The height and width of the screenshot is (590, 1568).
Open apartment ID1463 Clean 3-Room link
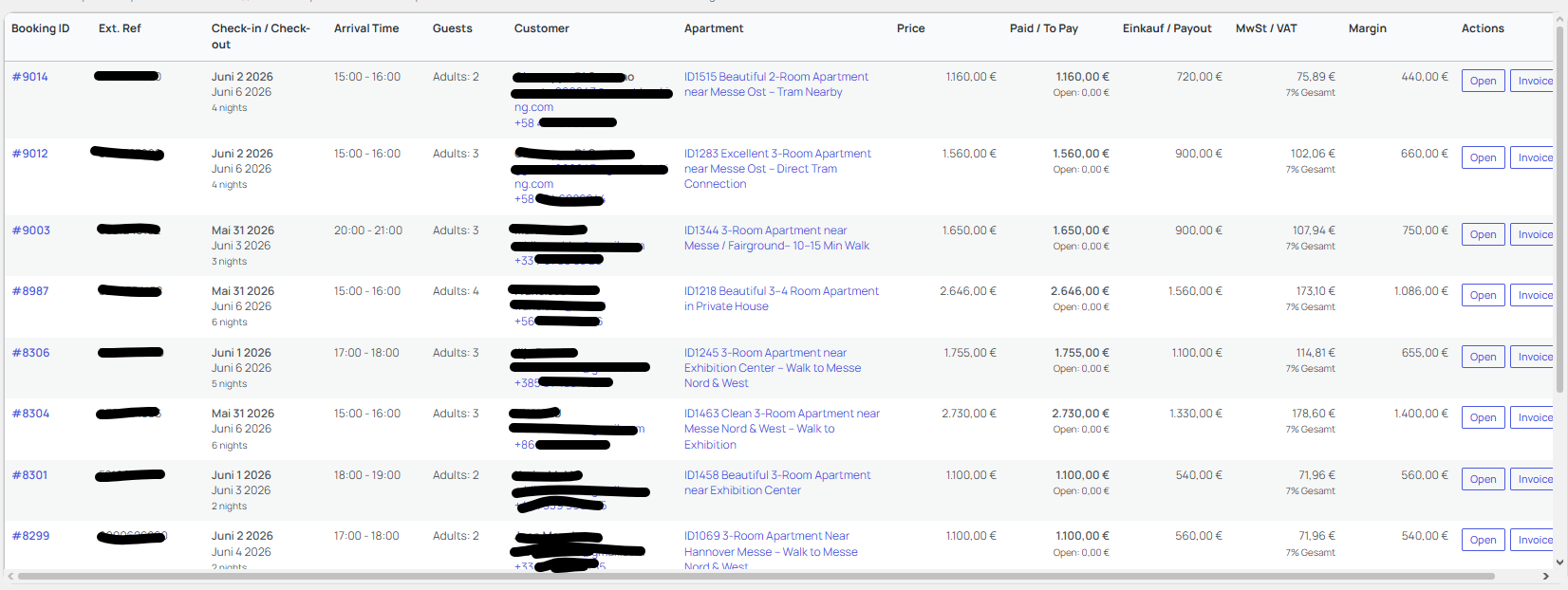782,429
